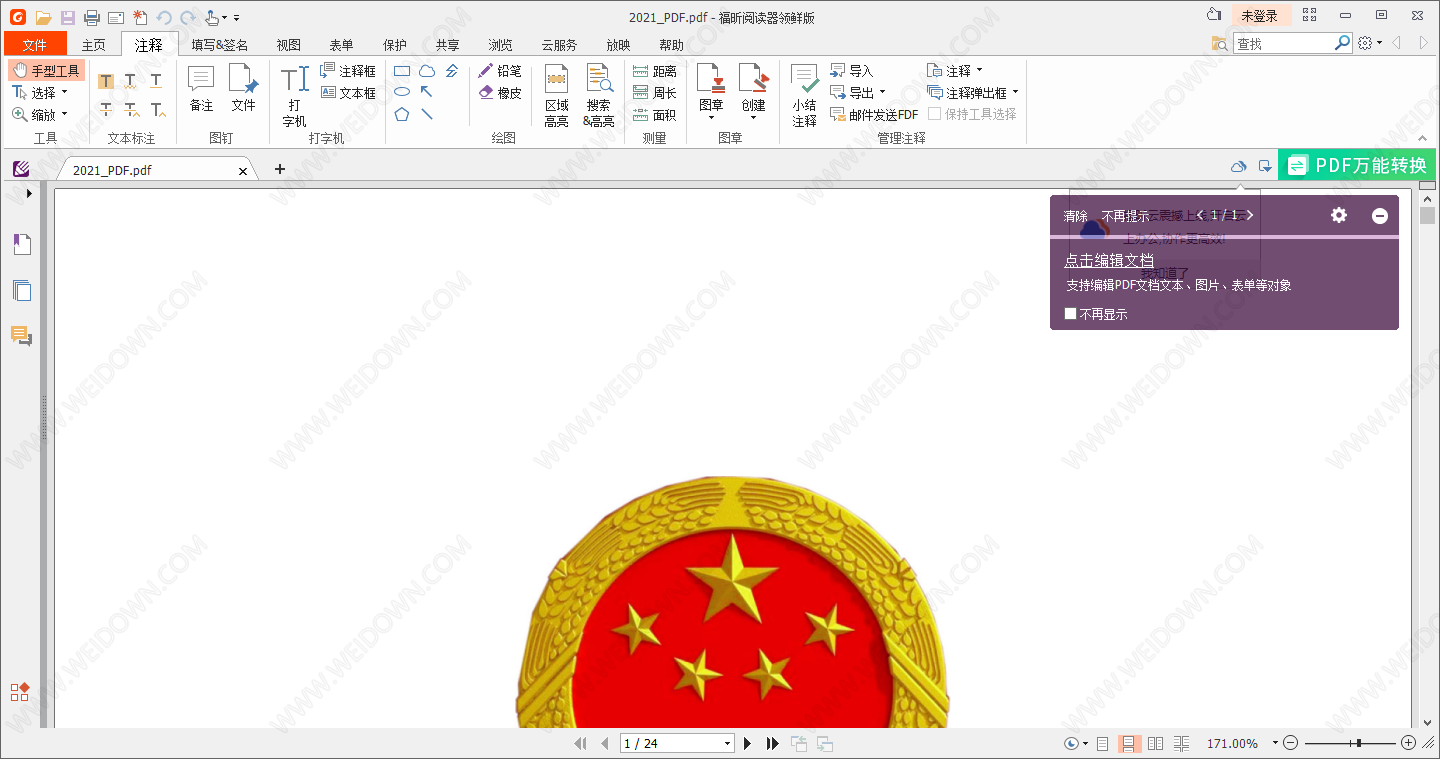Switch to the 主页 ribbon tab
Image resolution: width=1440 pixels, height=759 pixels.
tap(94, 45)
